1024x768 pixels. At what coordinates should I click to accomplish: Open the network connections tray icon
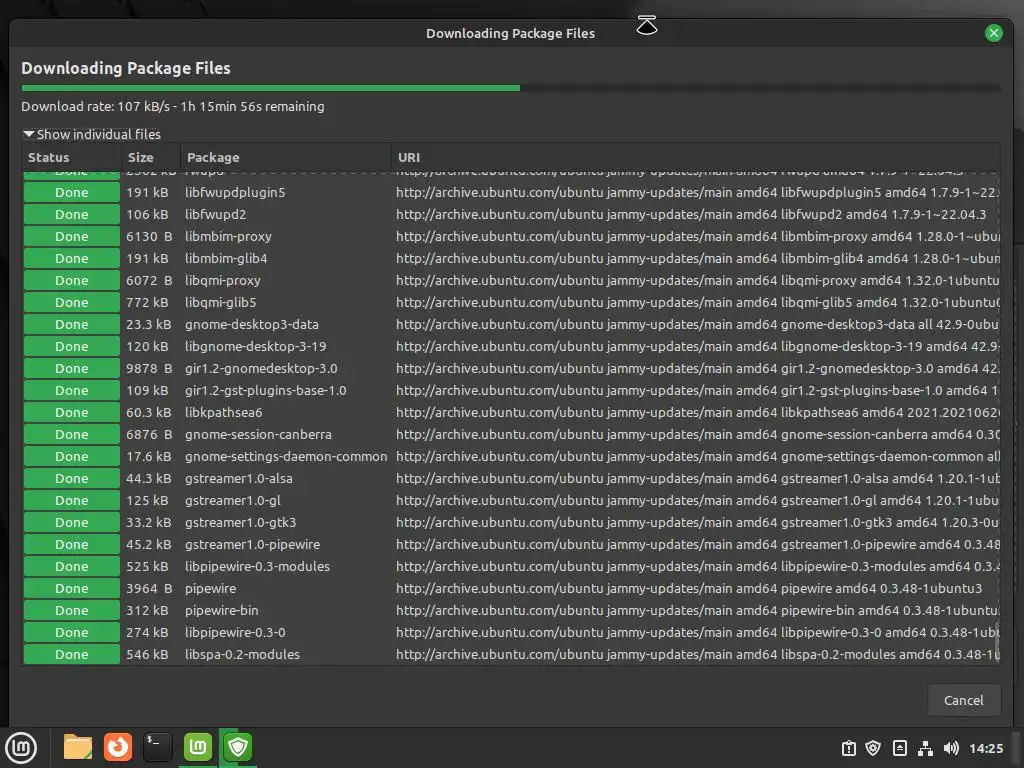(925, 748)
